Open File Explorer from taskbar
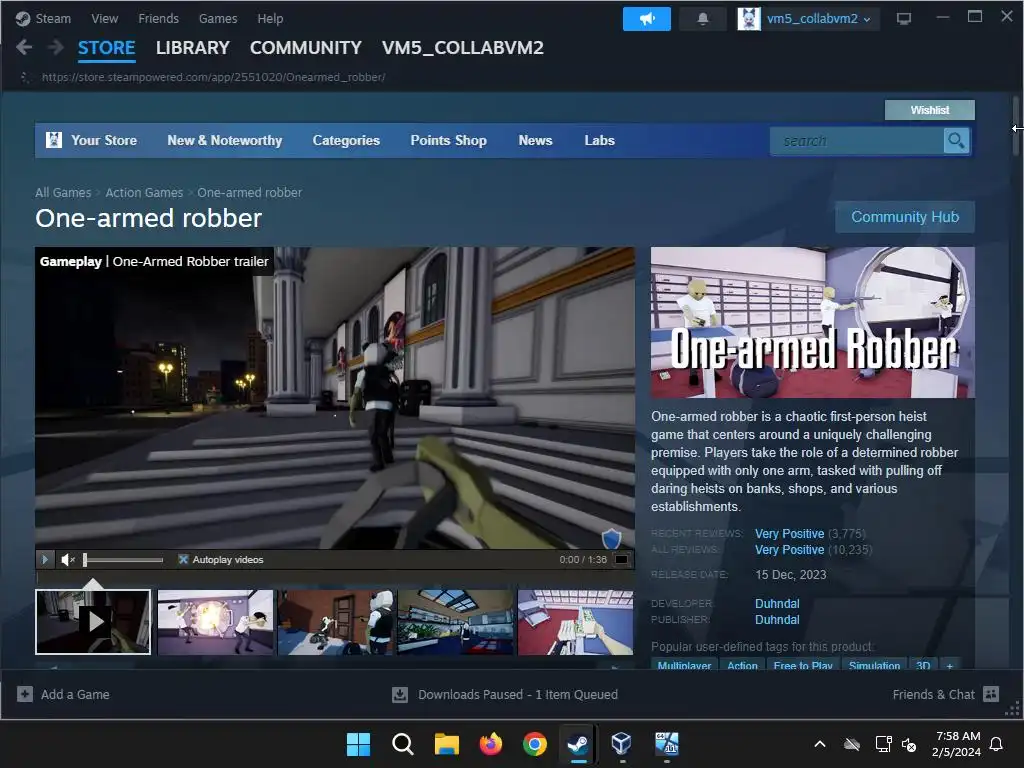Image resolution: width=1024 pixels, height=768 pixels. [447, 744]
